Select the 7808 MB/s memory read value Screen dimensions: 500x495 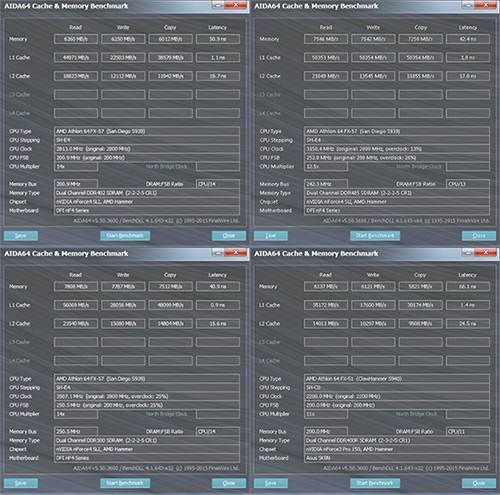pos(76,286)
